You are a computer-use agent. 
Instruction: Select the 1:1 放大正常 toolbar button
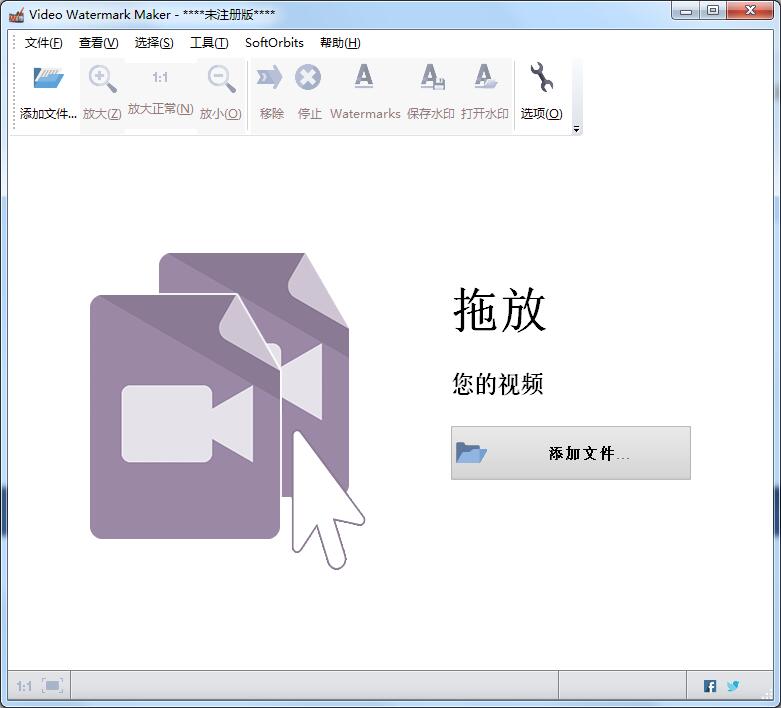click(160, 78)
